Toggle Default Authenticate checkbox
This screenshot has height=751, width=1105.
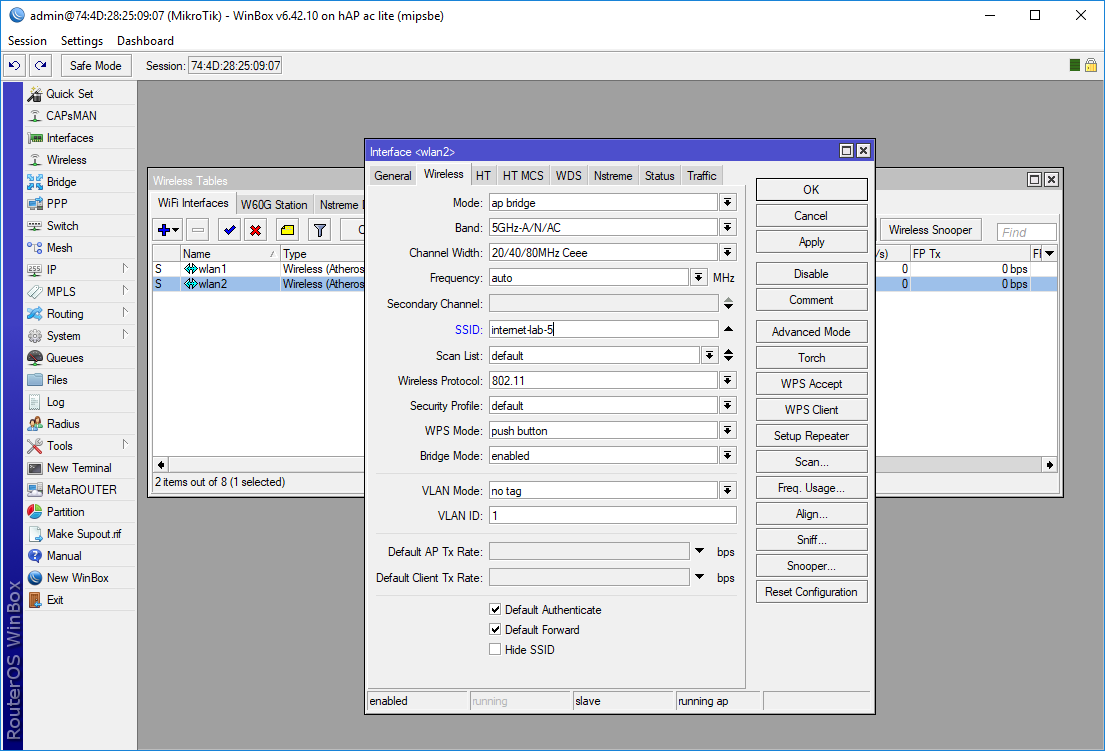point(495,609)
